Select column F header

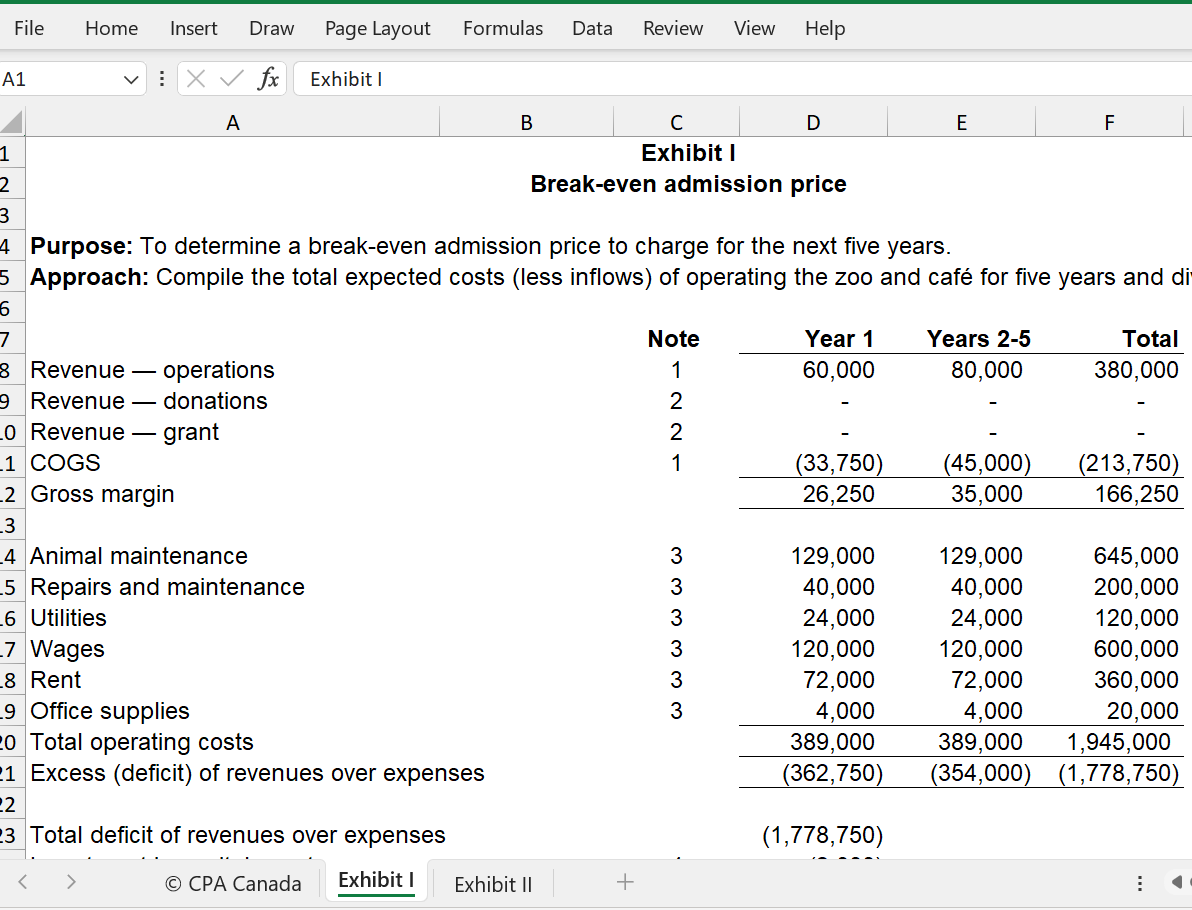click(x=1109, y=122)
